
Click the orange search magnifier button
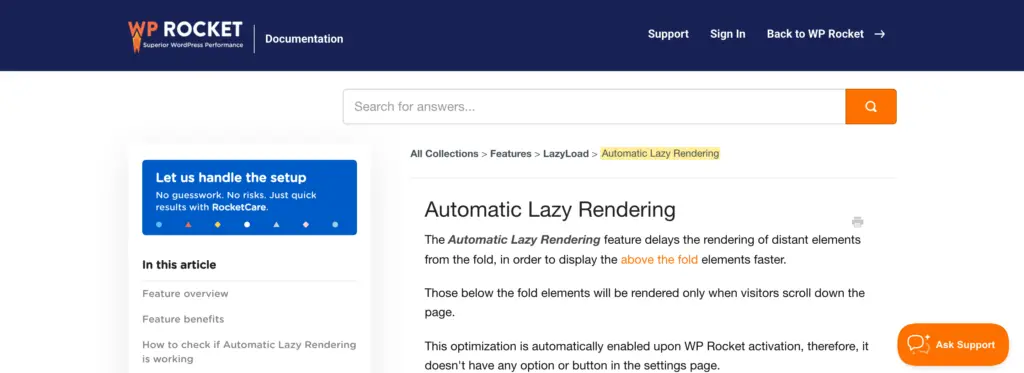click(871, 106)
